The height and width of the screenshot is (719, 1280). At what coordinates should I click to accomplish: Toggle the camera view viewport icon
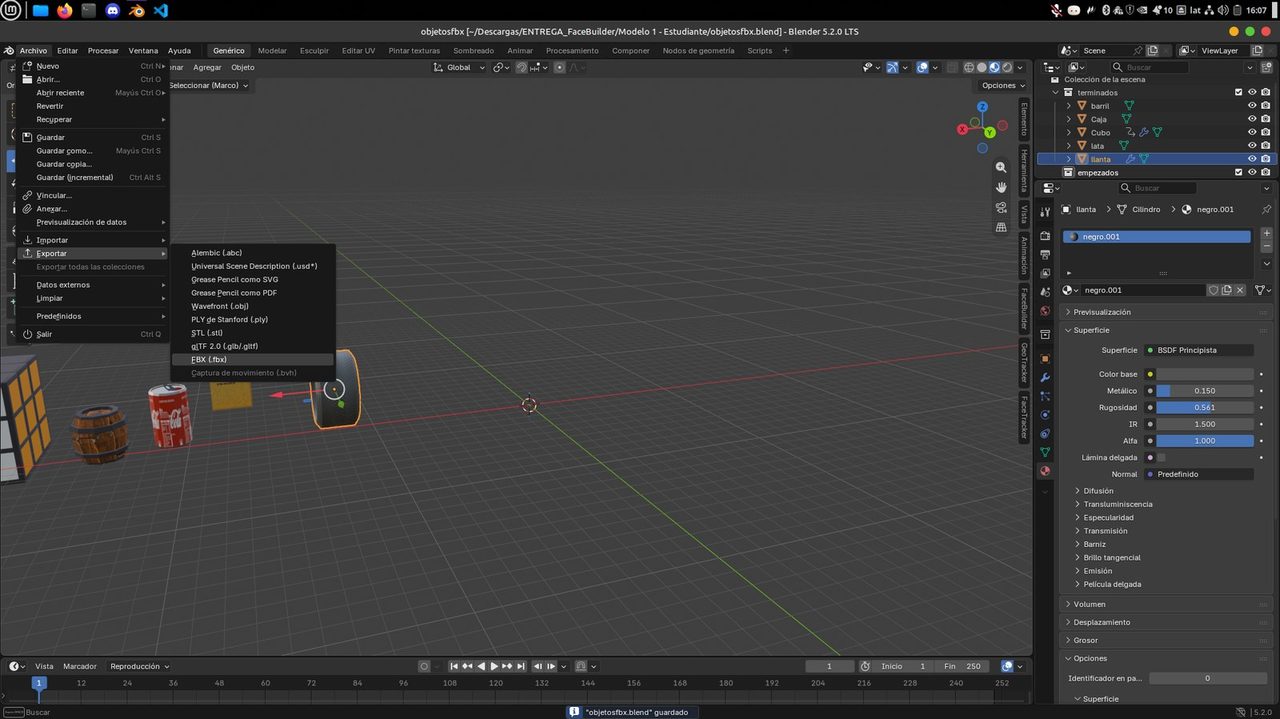(x=1001, y=207)
